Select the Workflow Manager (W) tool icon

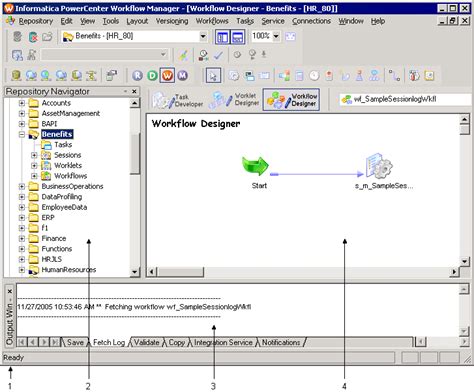[167, 76]
